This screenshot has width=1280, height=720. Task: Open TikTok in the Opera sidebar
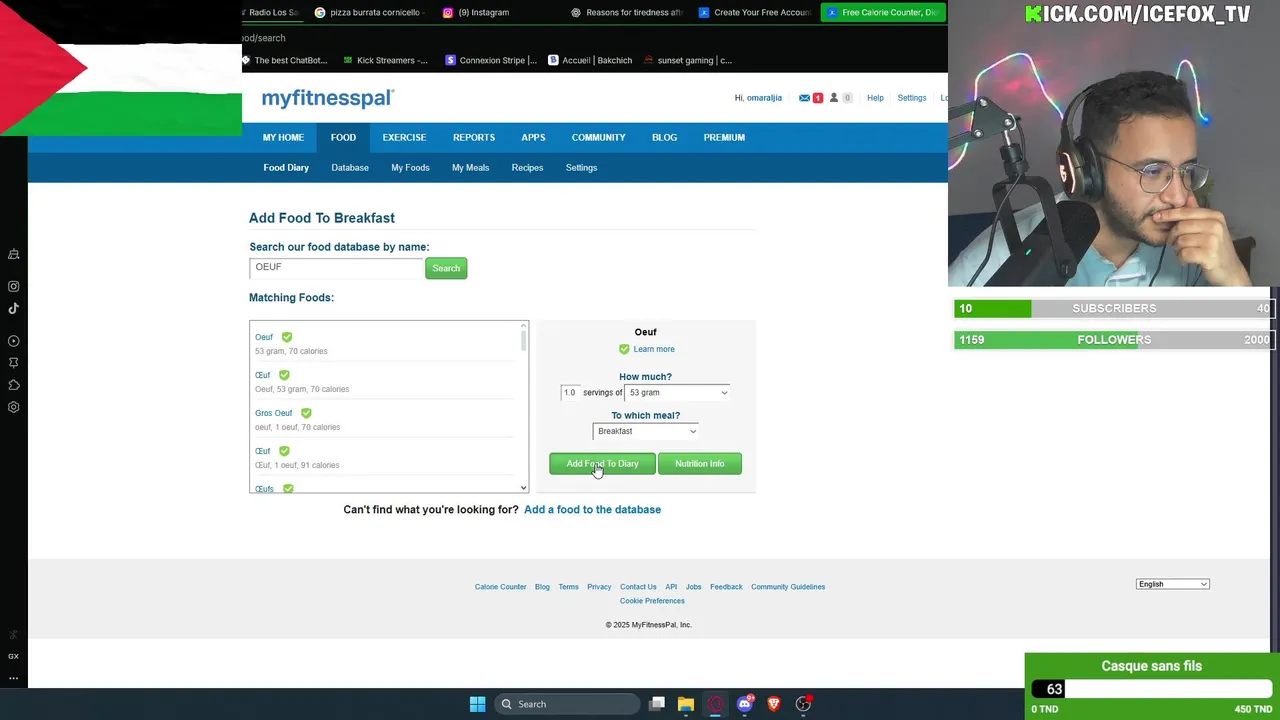pyautogui.click(x=14, y=308)
